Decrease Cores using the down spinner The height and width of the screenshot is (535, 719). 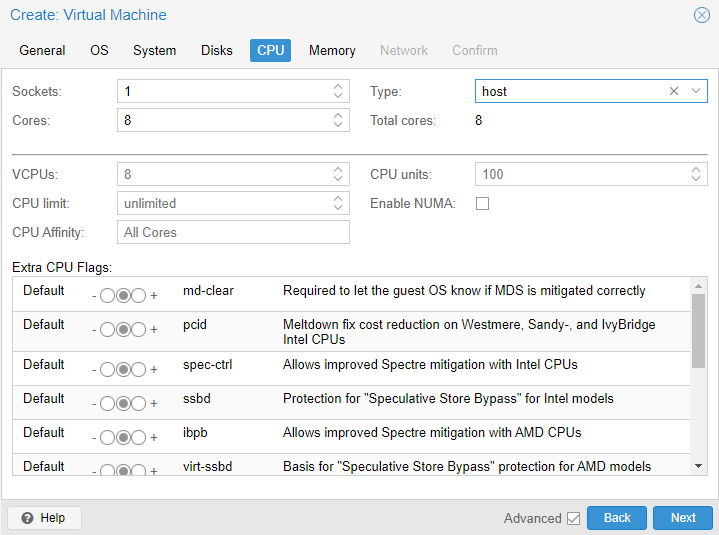(x=338, y=125)
